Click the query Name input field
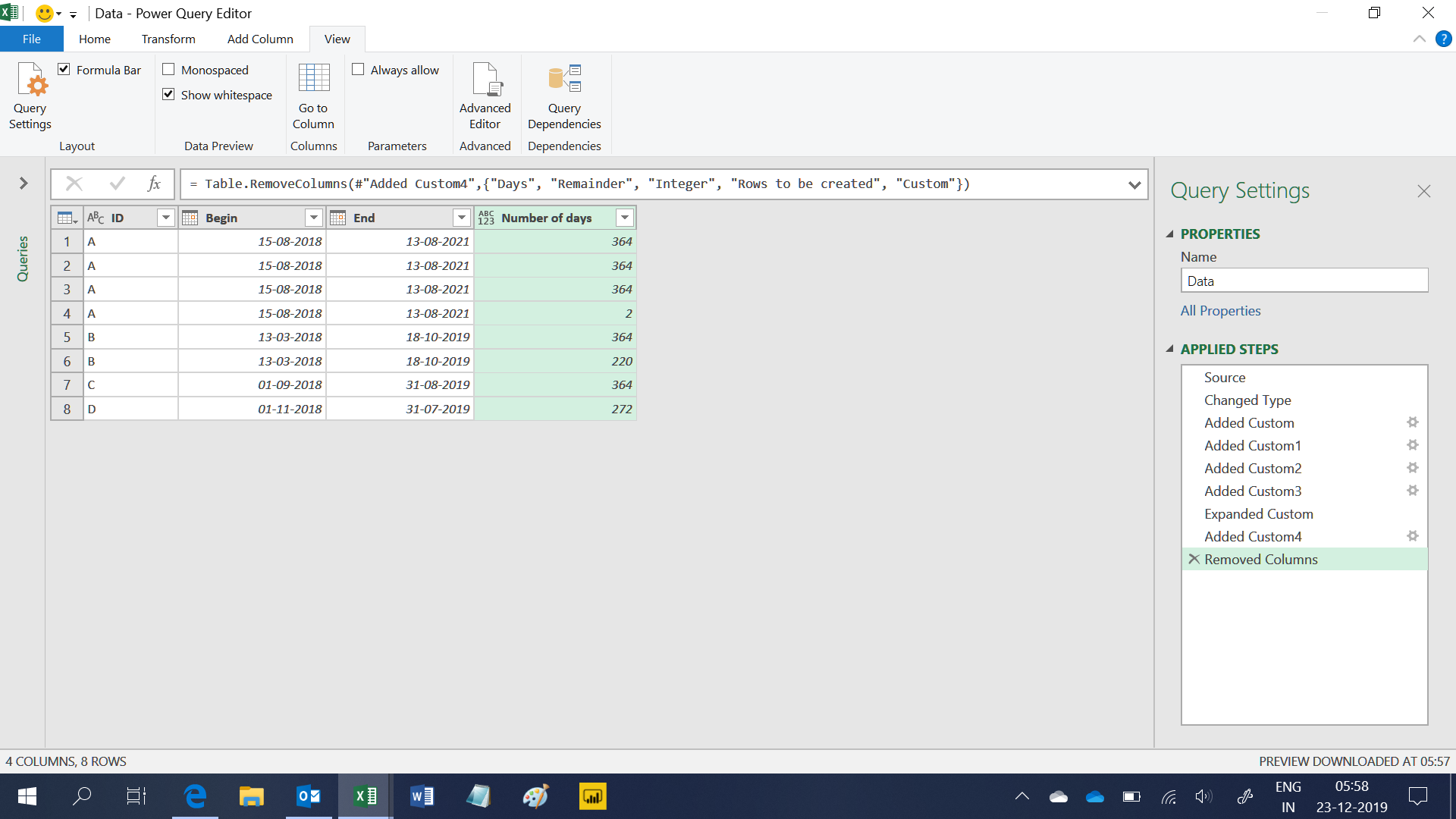 coord(1304,281)
